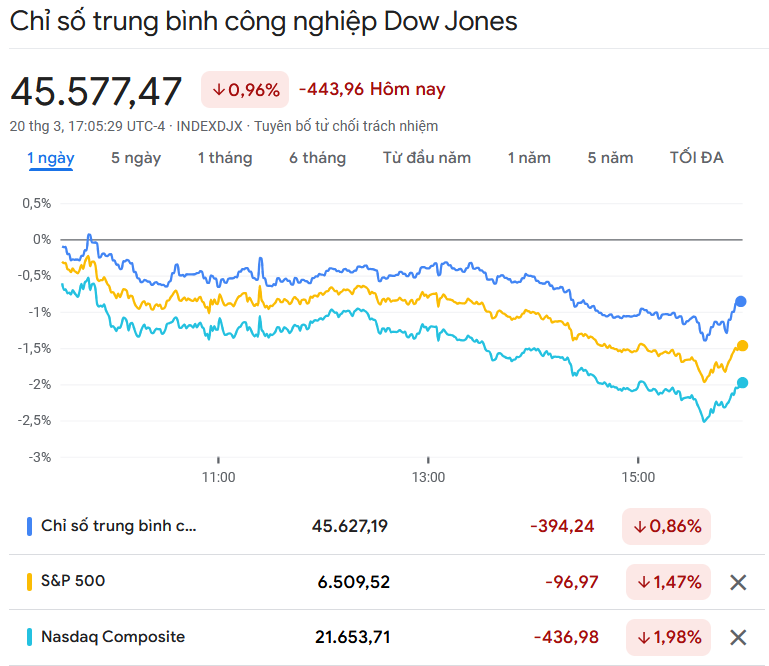Screen dimensions: 769x666
Task: Remove S&P 500 comparison with X icon
Action: pos(738,583)
